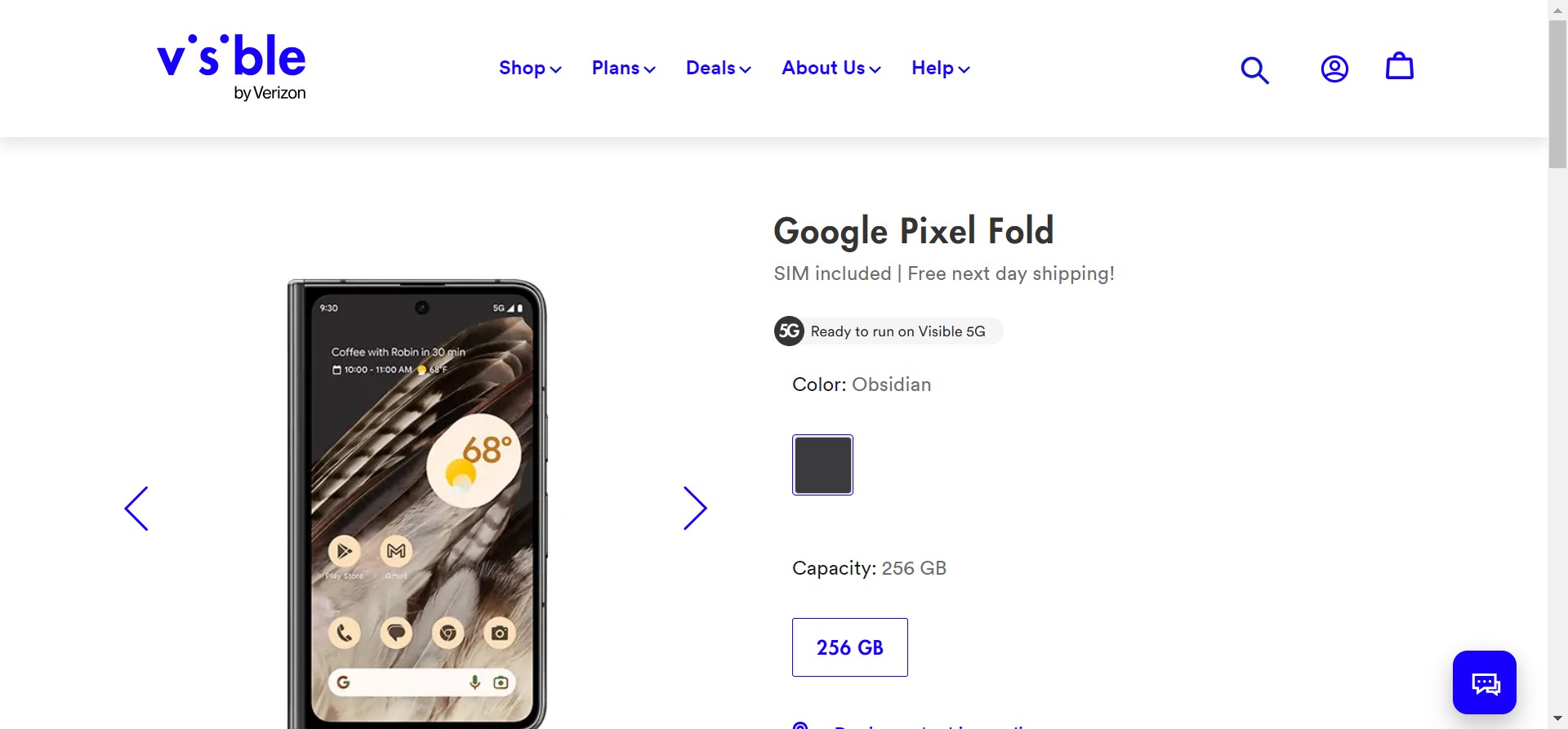Select the 256 GB capacity option
Viewport: 1568px width, 729px height.
coord(849,647)
